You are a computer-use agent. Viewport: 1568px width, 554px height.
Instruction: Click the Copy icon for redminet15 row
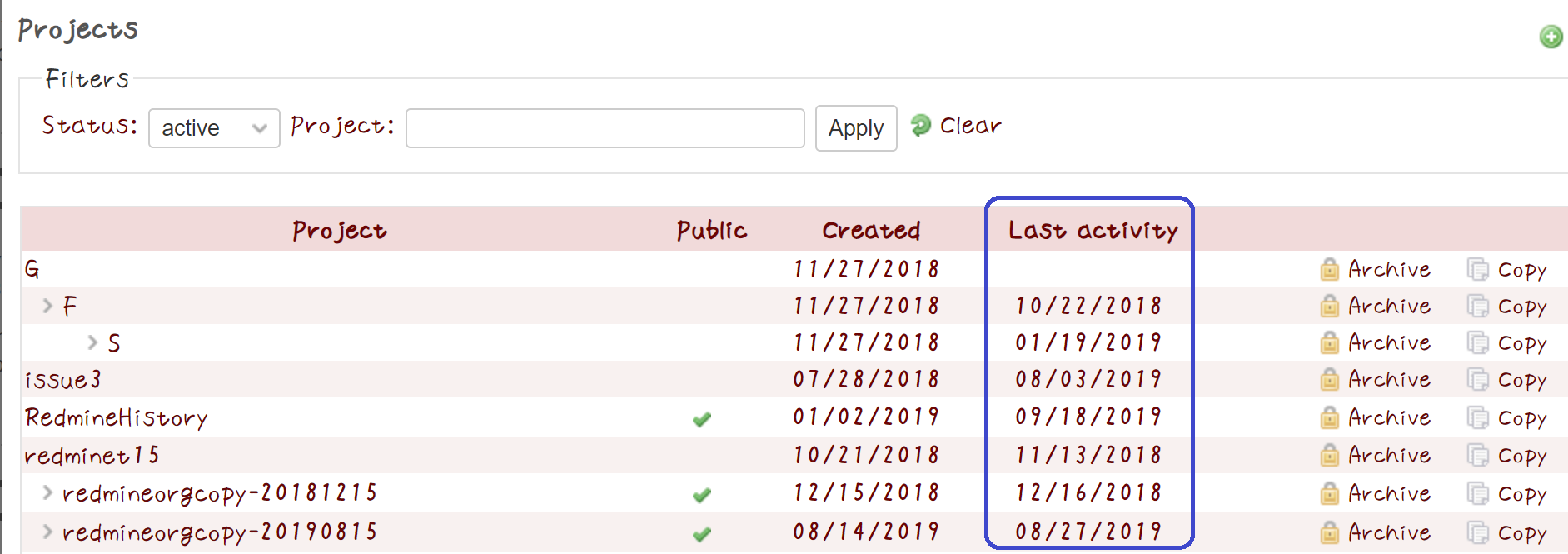point(1478,455)
